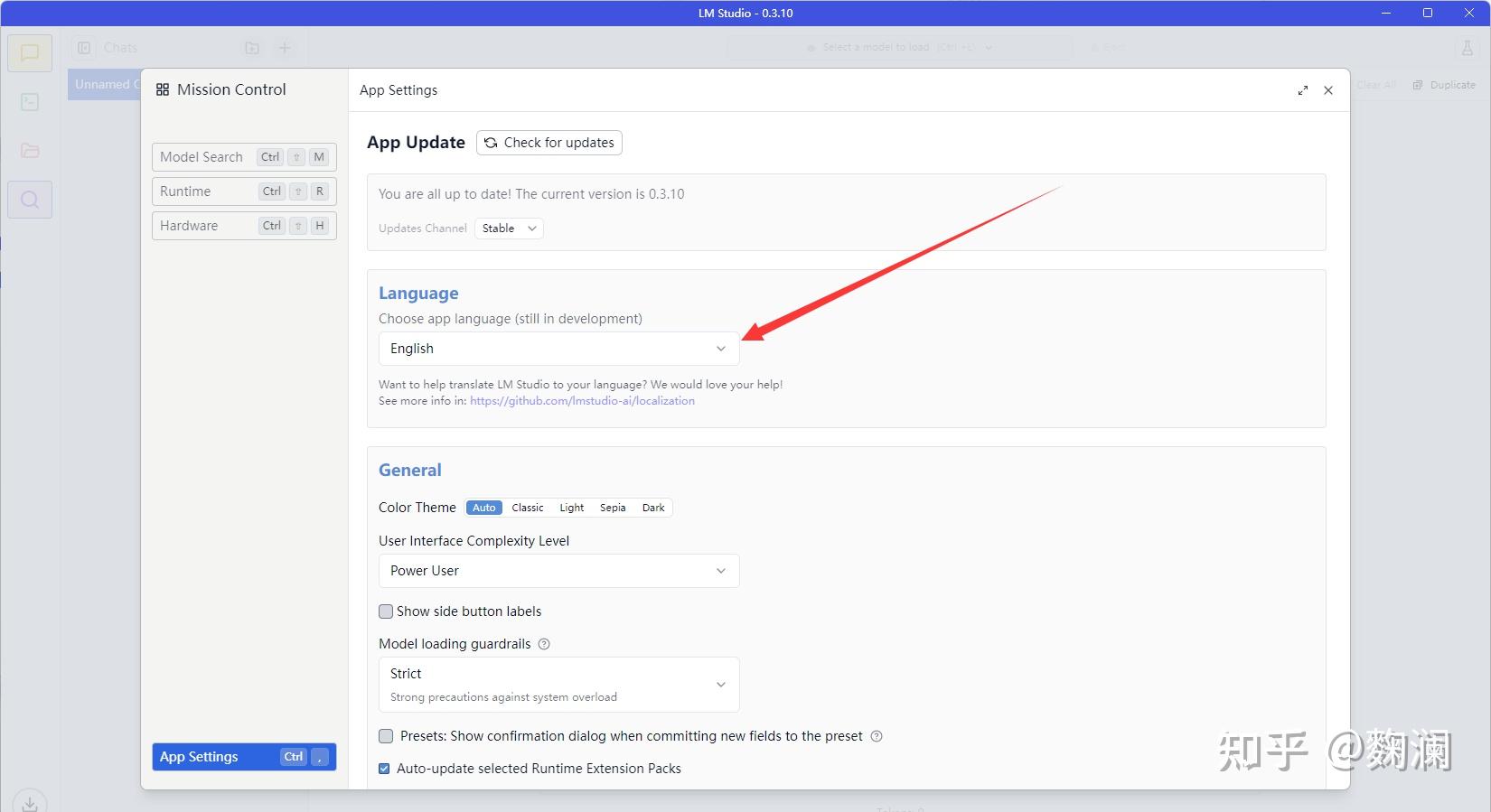
Task: Toggle Presets confirmation dialog checkbox
Action: click(x=386, y=736)
